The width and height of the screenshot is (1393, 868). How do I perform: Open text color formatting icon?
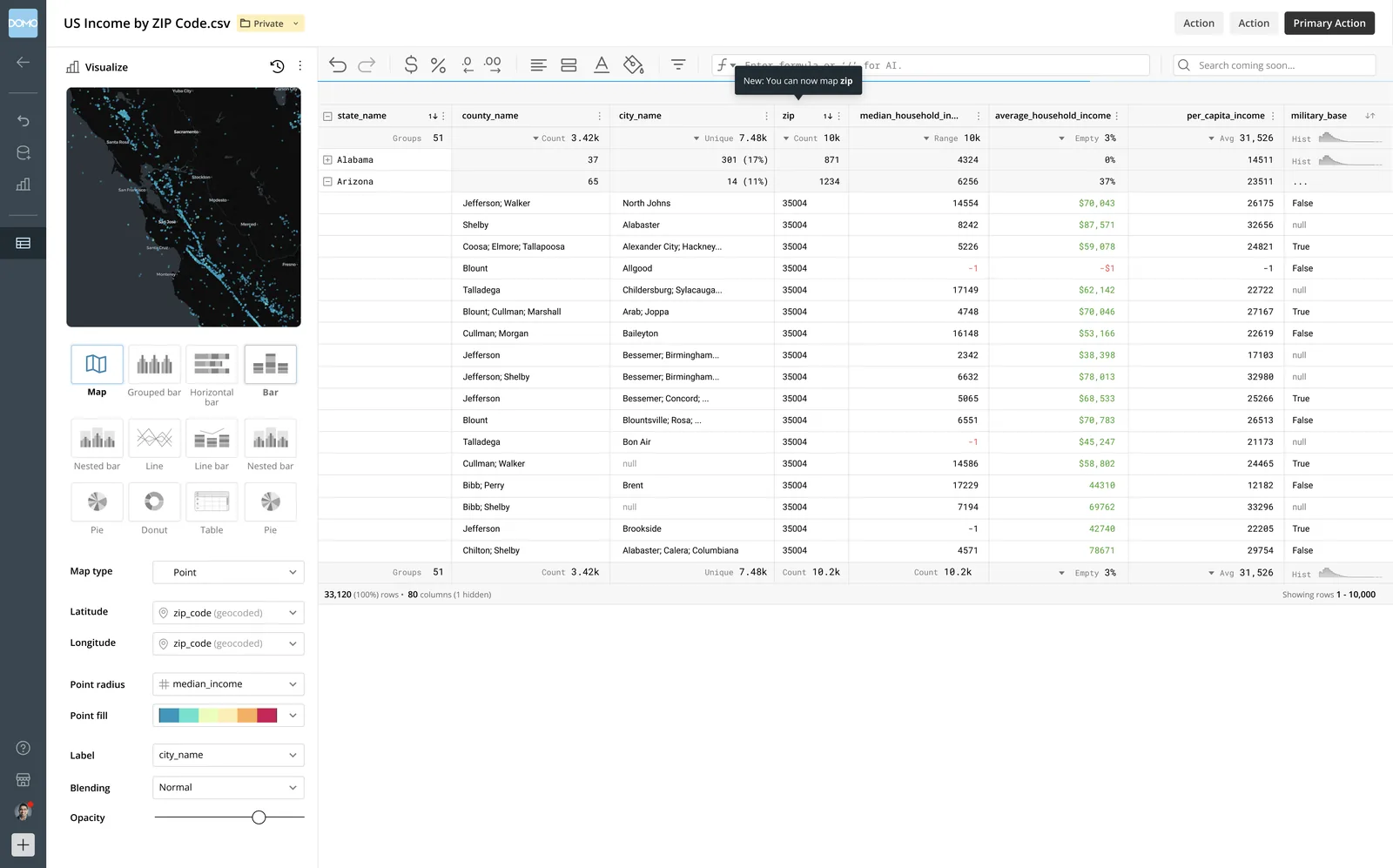coord(602,65)
